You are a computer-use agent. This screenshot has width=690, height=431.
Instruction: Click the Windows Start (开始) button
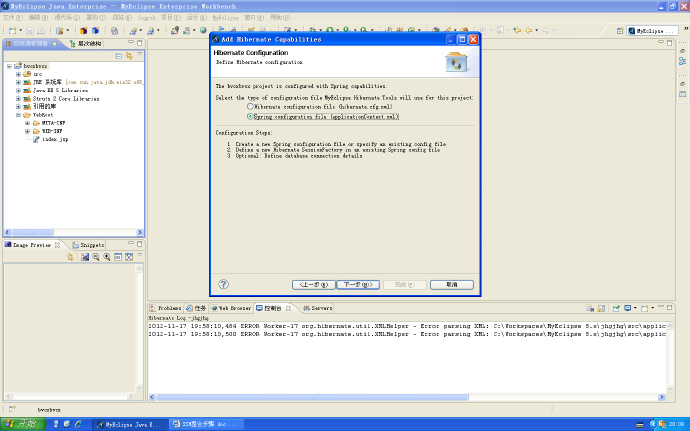point(23,424)
